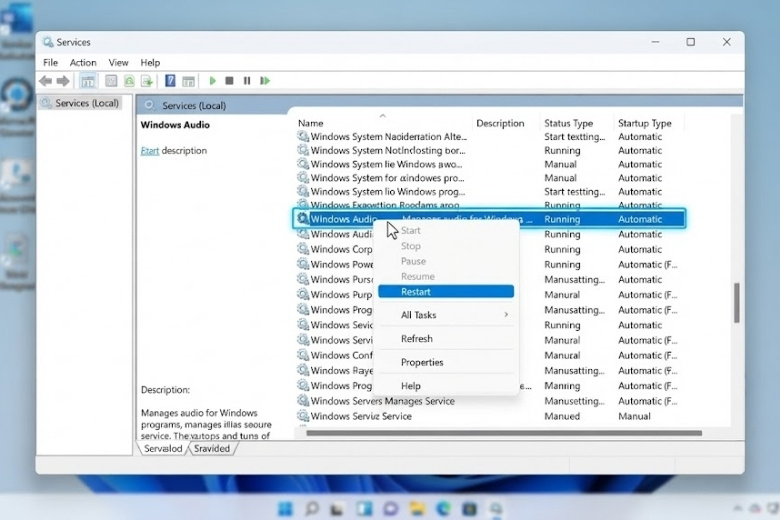This screenshot has width=780, height=520.
Task: Select the highlighted Windows Audio service row
Action: [x=489, y=219]
